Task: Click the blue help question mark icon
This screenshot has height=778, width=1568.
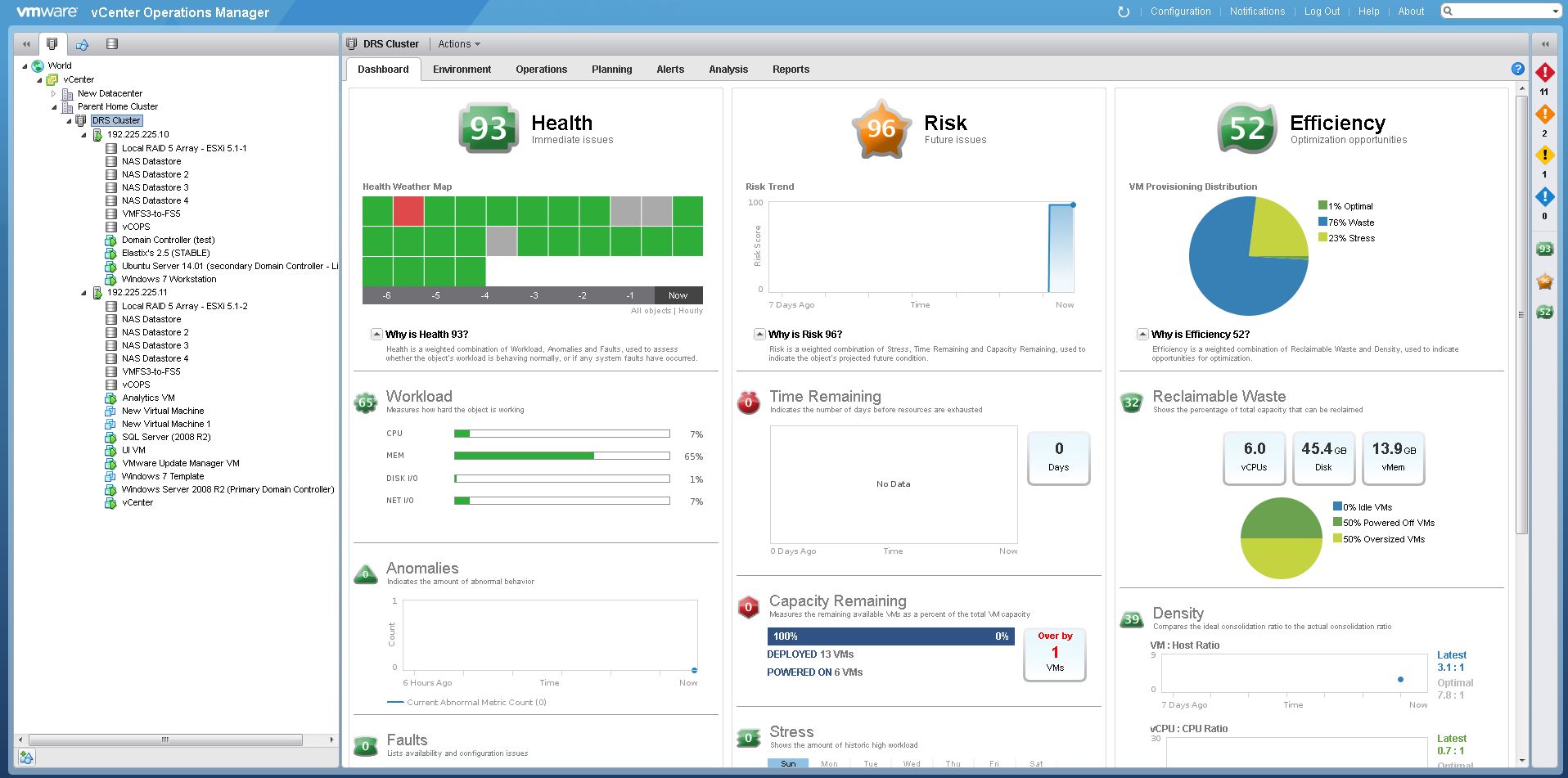Action: (1517, 70)
